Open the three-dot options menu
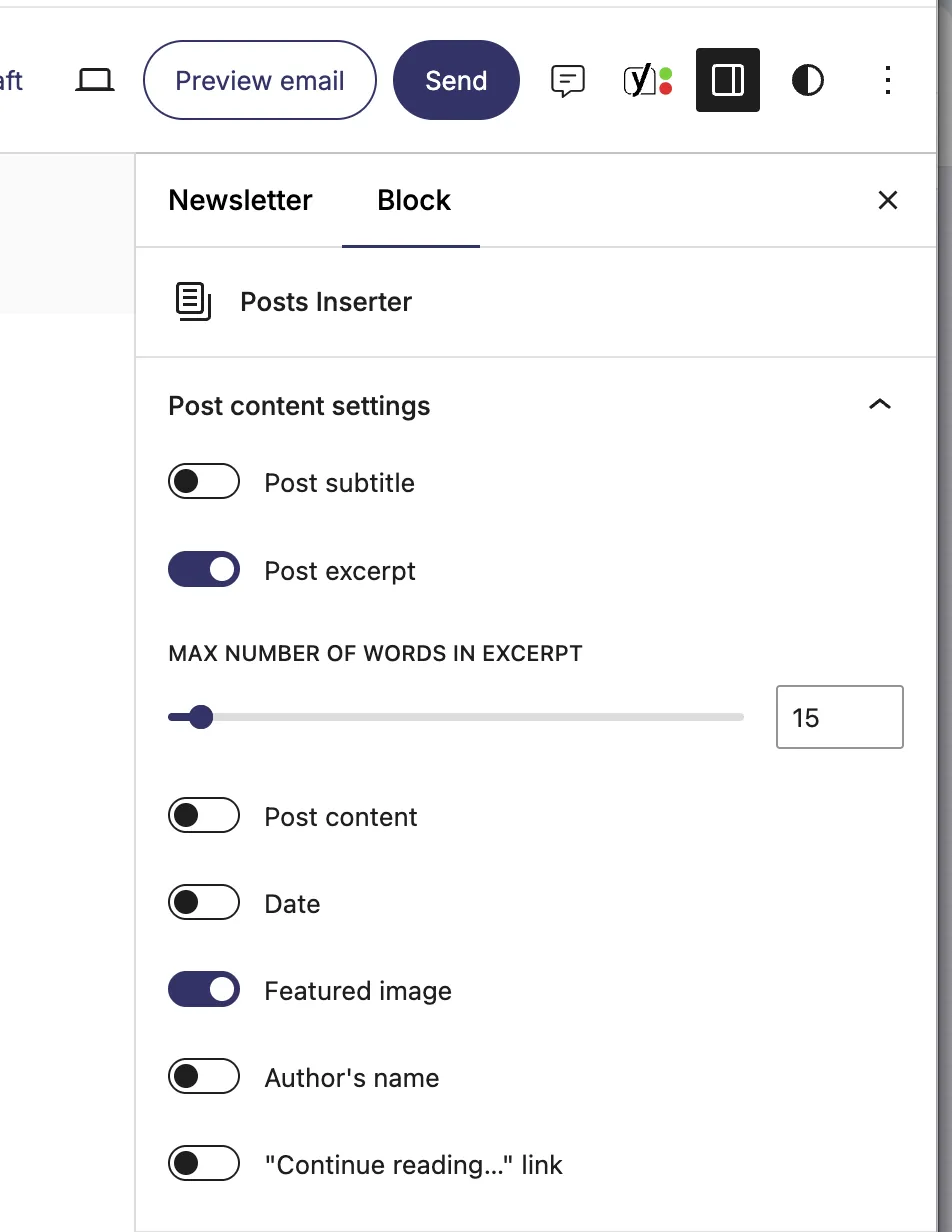 pos(888,80)
